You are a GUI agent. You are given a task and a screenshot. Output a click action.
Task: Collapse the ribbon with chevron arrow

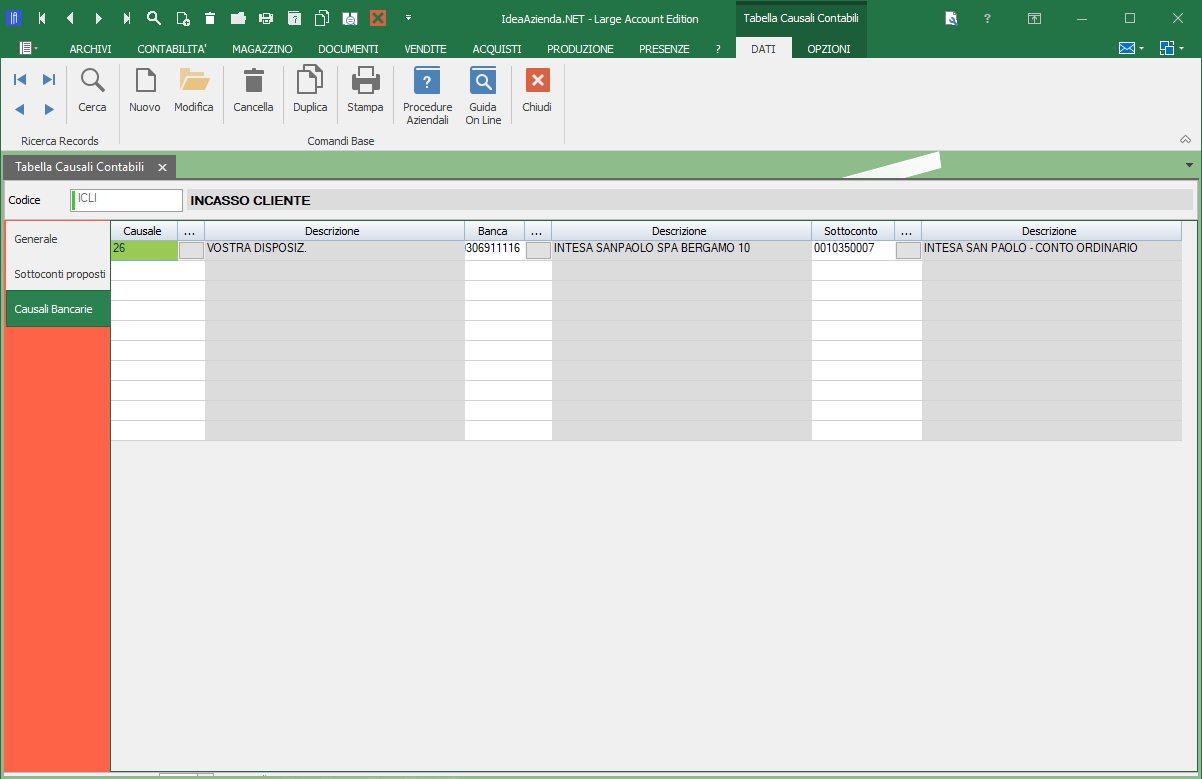coord(1186,140)
